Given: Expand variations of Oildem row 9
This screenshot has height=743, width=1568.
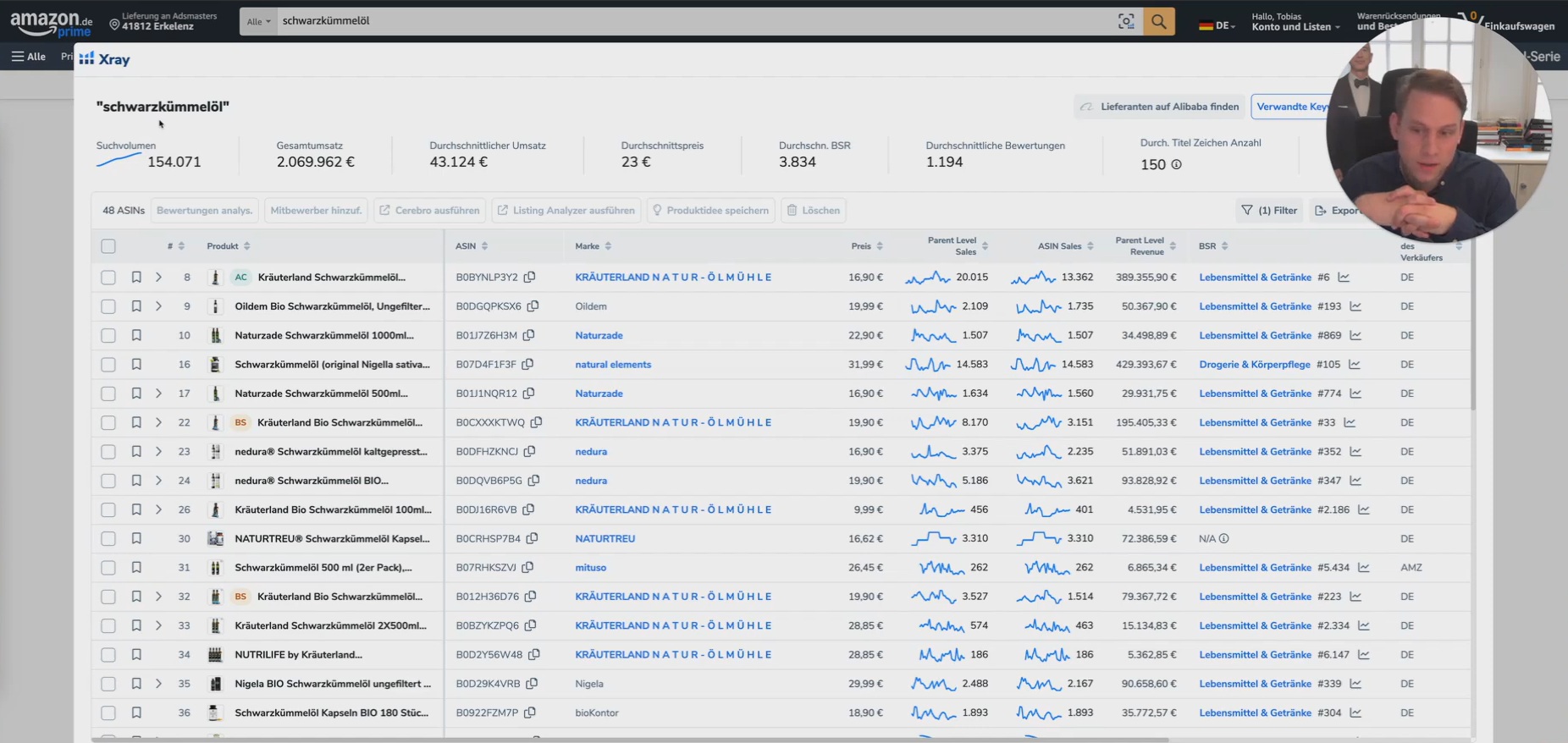Looking at the screenshot, I should pos(158,306).
